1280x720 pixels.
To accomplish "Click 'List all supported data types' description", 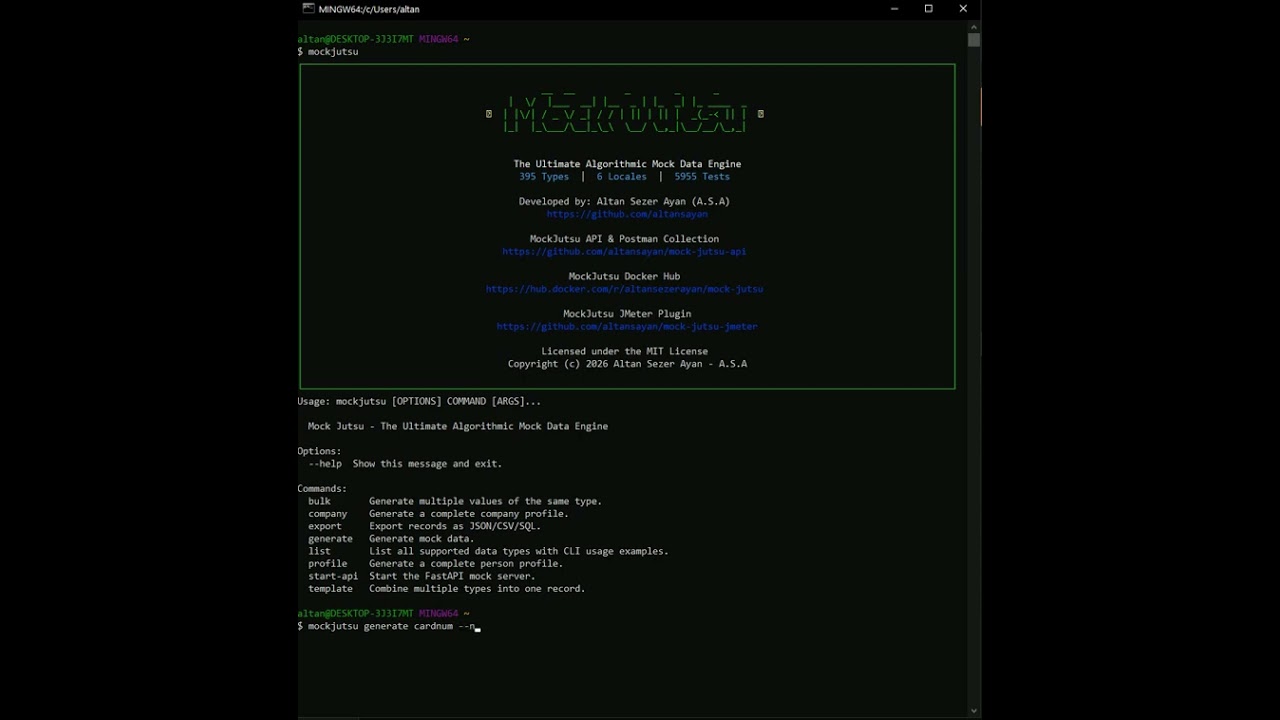I will [x=519, y=551].
